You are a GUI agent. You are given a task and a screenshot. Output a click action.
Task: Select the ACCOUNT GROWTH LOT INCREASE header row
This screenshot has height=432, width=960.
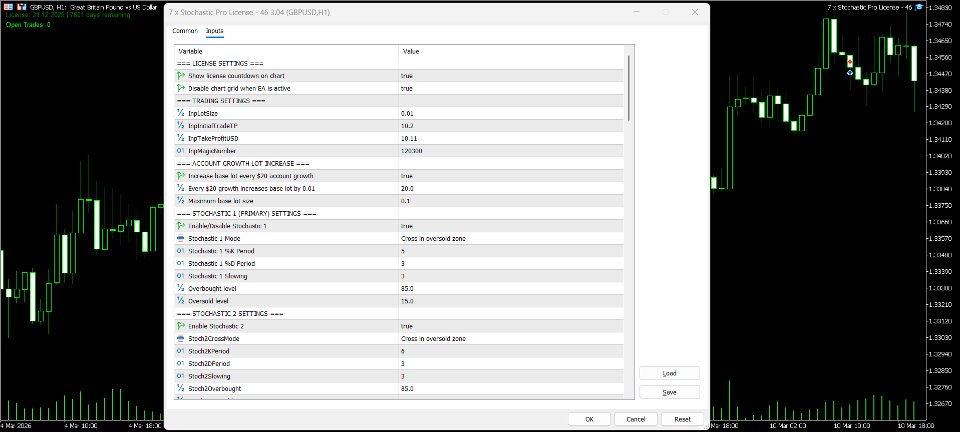pos(399,163)
